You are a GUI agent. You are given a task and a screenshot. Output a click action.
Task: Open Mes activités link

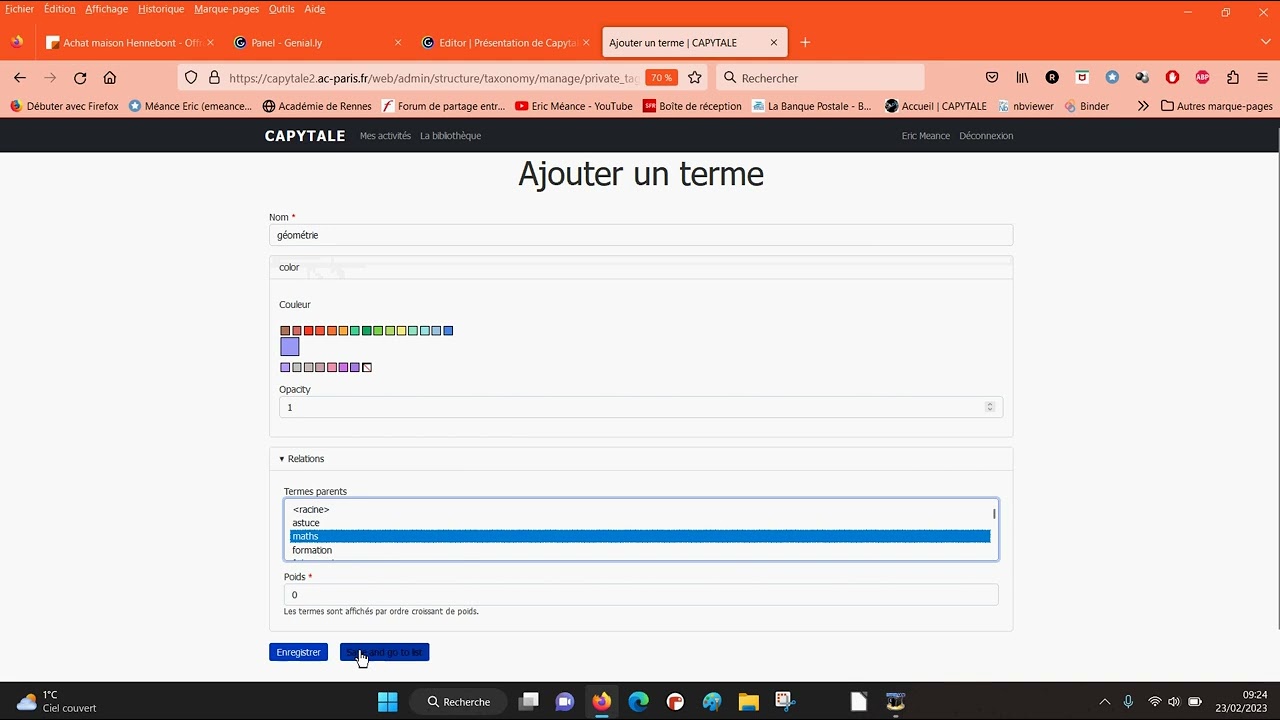tap(385, 136)
